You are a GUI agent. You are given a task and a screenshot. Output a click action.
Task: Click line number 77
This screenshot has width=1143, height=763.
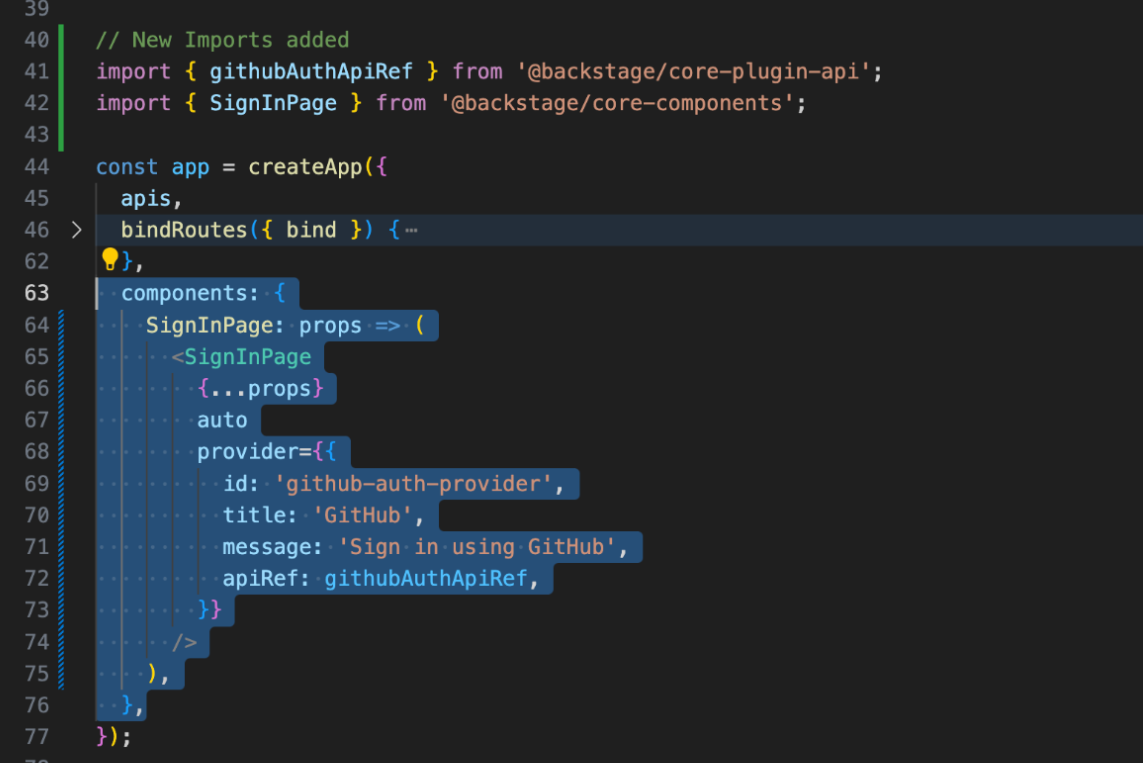click(x=37, y=736)
